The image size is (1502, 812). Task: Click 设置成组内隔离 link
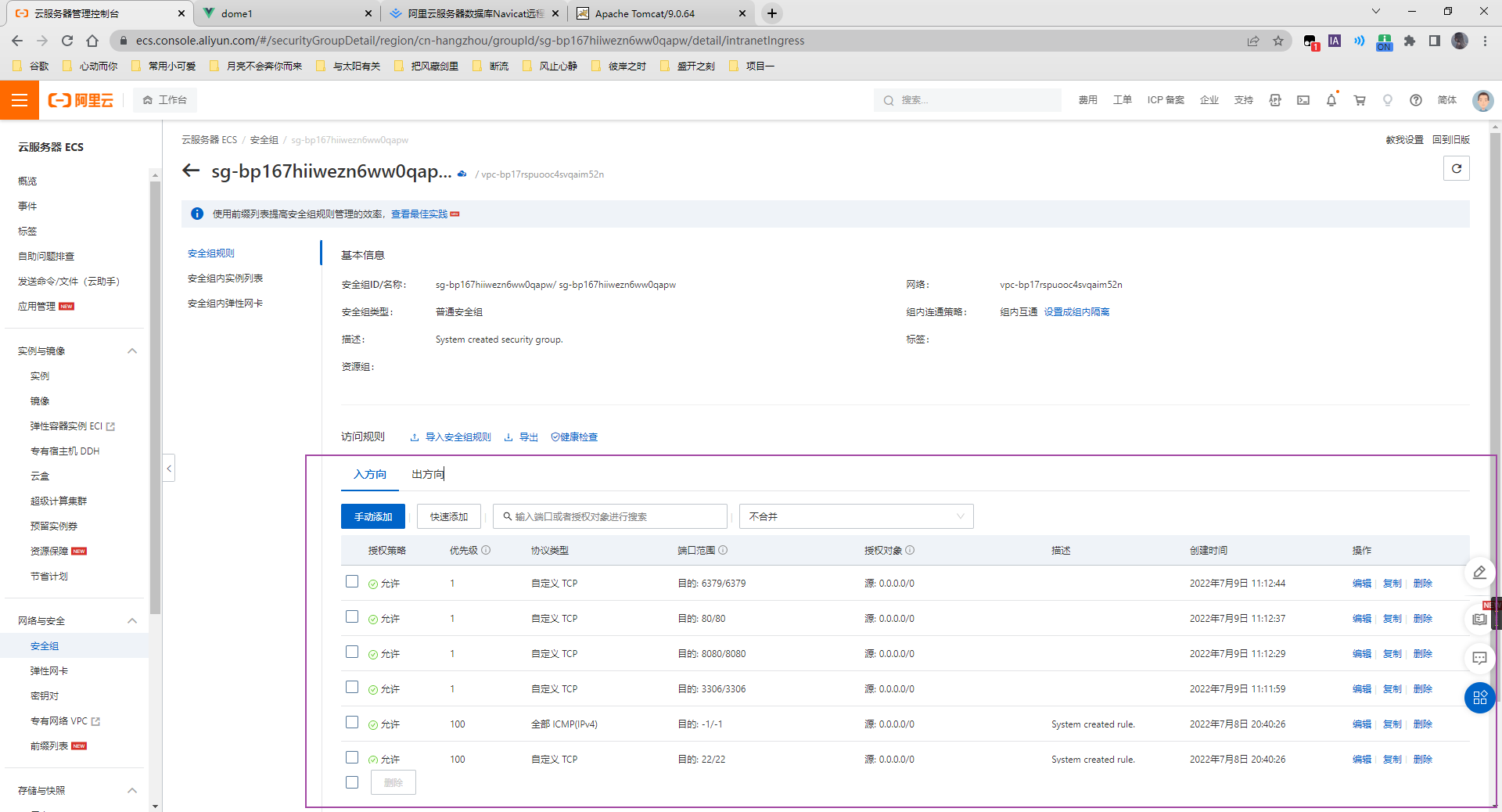pyautogui.click(x=1076, y=312)
